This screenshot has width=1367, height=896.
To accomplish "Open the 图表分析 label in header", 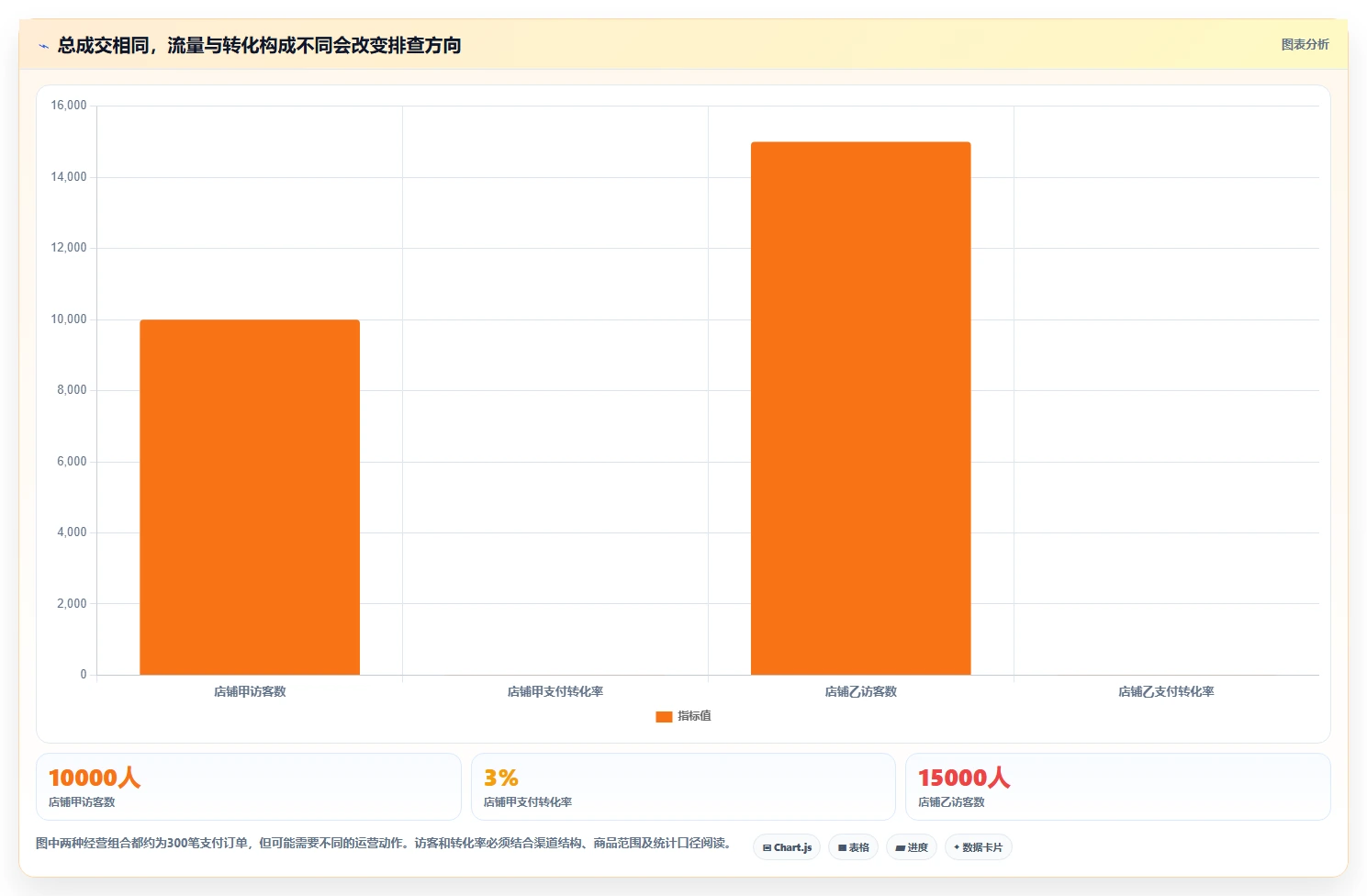I will [x=1305, y=44].
